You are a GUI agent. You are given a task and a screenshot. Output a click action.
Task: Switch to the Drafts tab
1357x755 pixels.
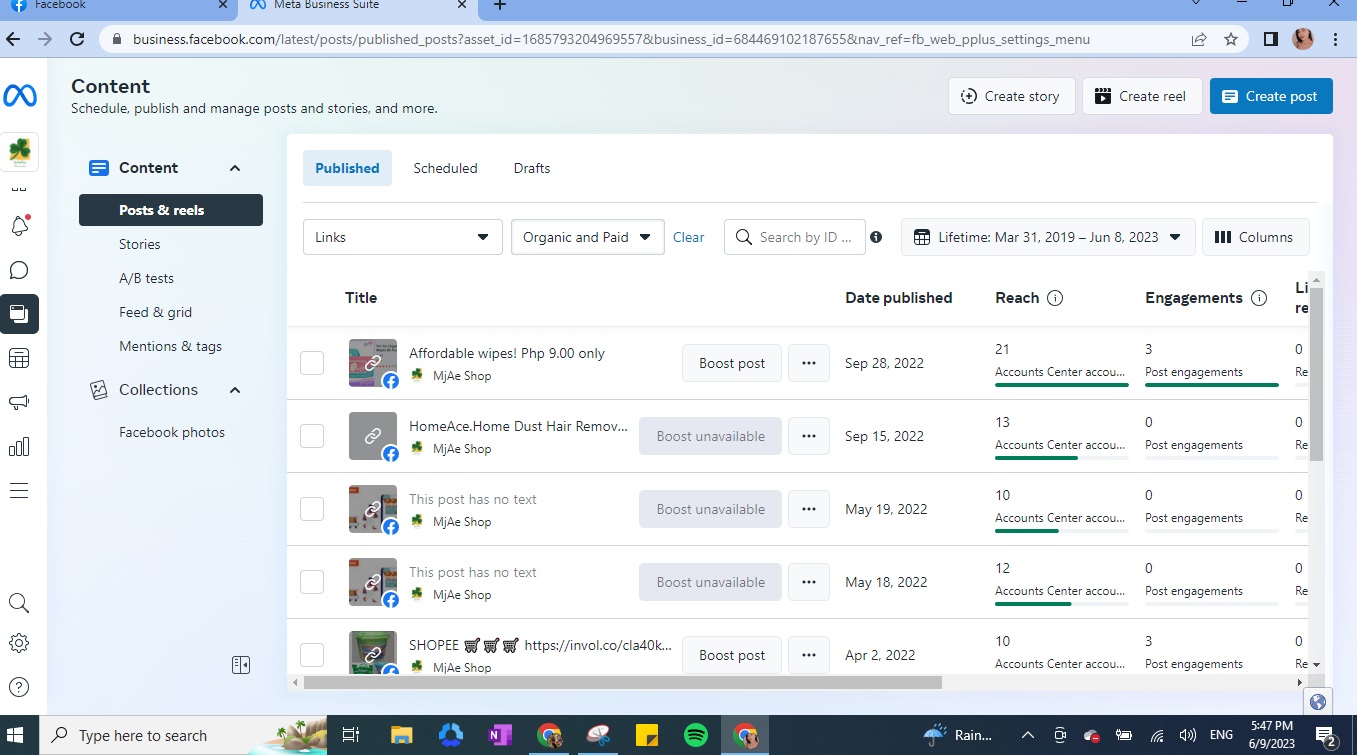532,168
